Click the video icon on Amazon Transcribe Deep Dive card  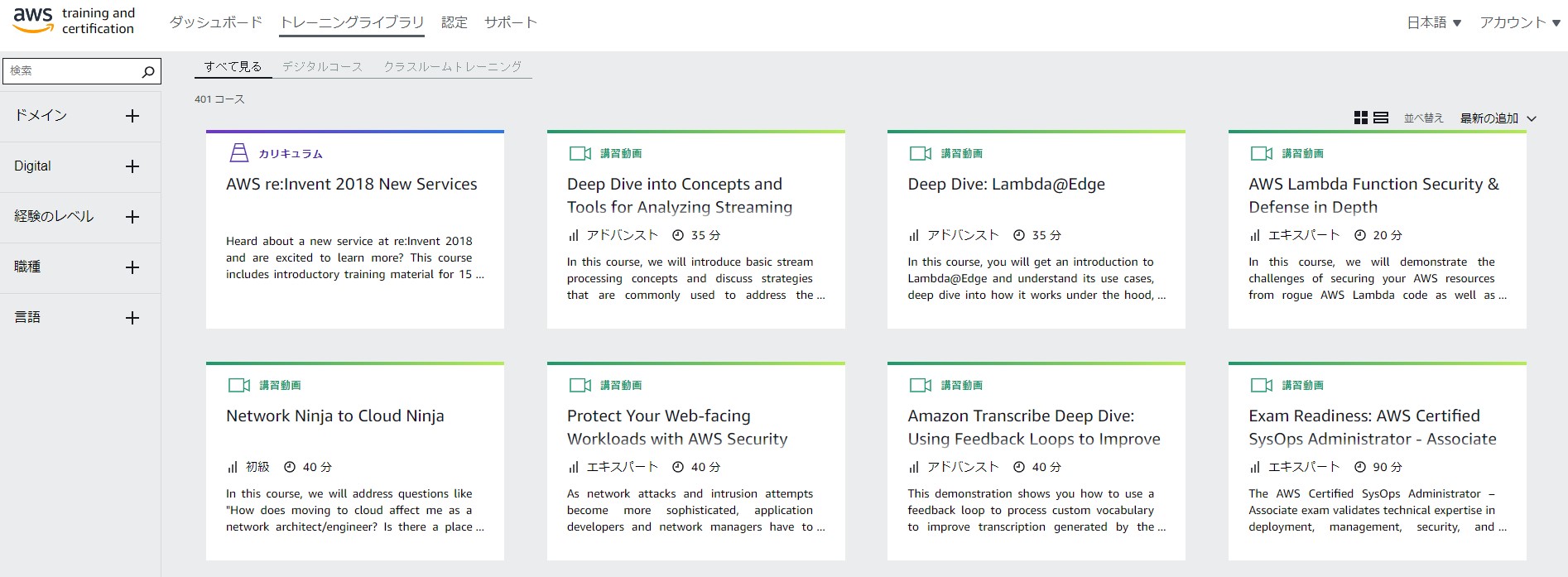coord(921,385)
